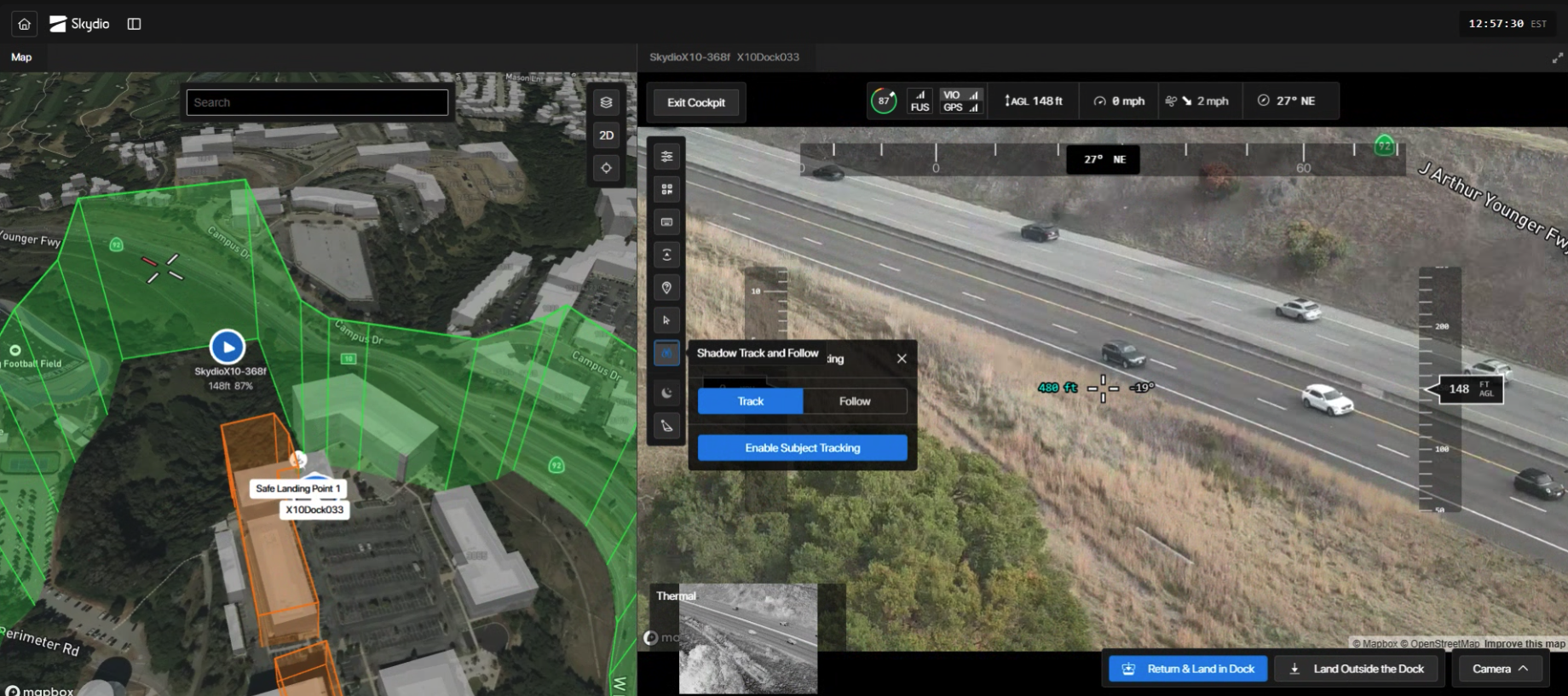Screen dimensions: 1568x696
Task: Switch map to 2D view
Action: (x=606, y=135)
